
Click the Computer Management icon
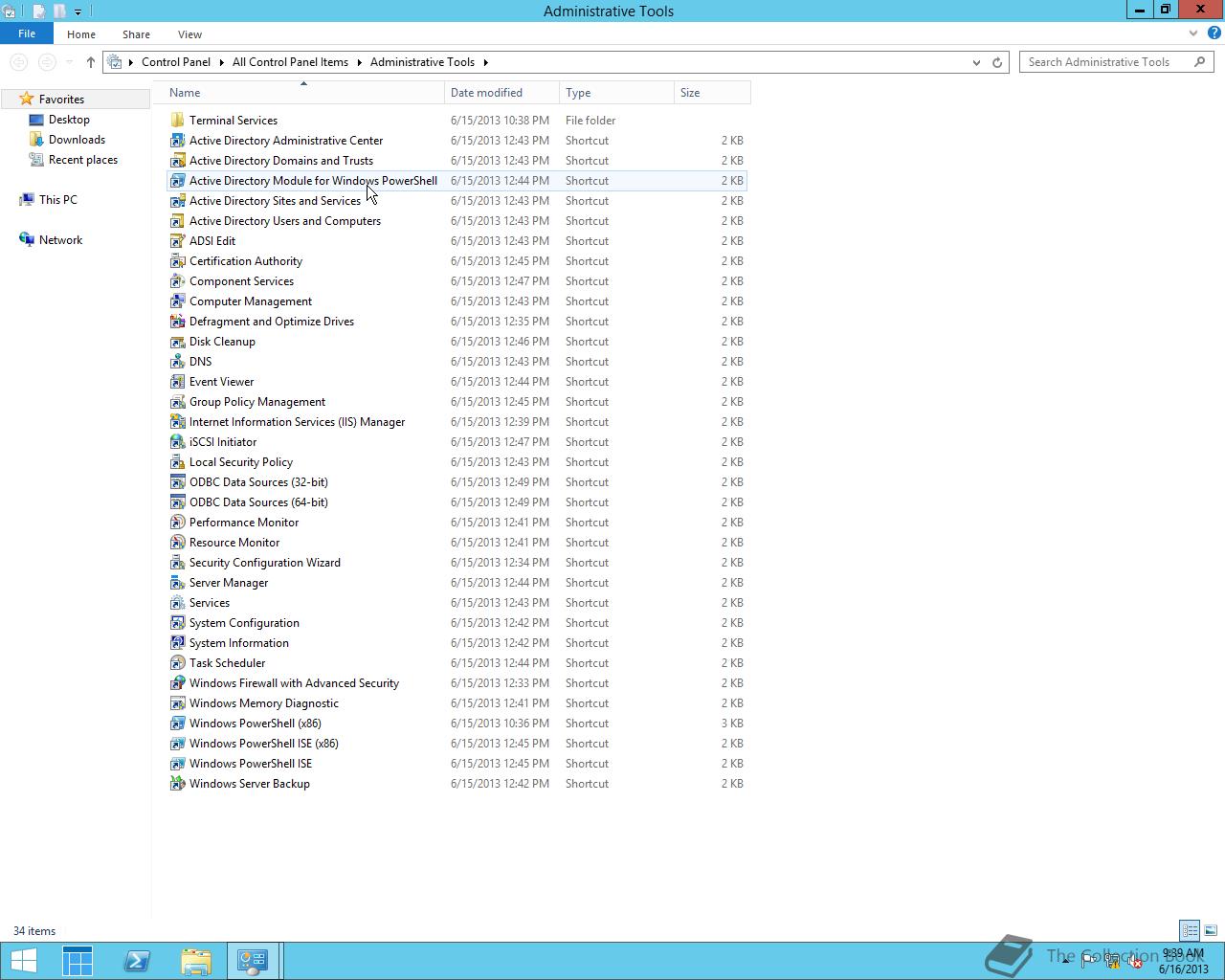click(x=177, y=301)
